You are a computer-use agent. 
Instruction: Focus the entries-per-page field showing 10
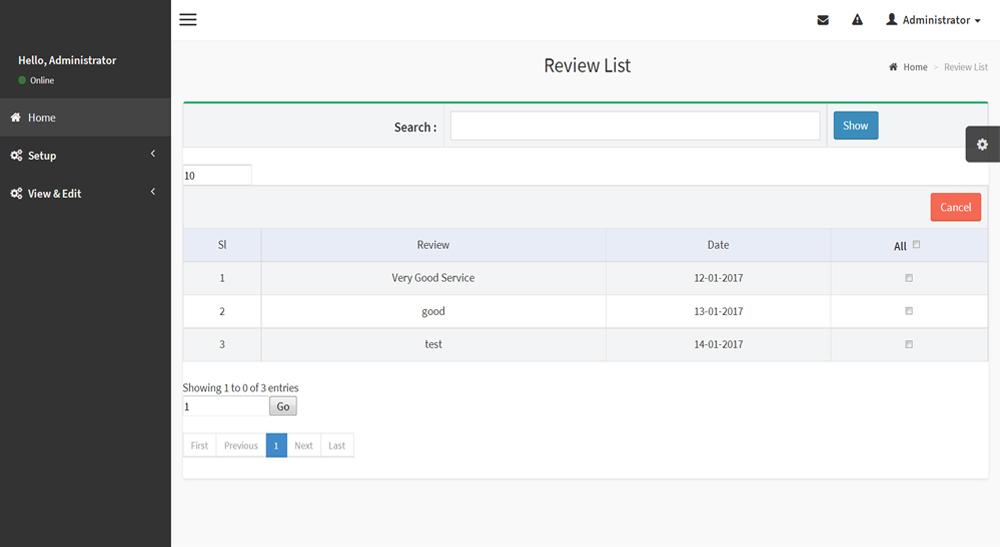point(217,175)
